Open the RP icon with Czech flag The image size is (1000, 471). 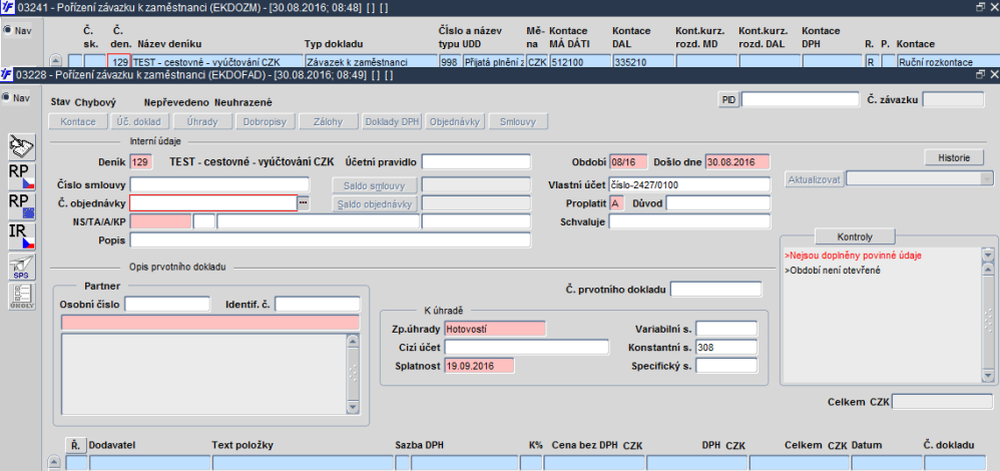(22, 177)
